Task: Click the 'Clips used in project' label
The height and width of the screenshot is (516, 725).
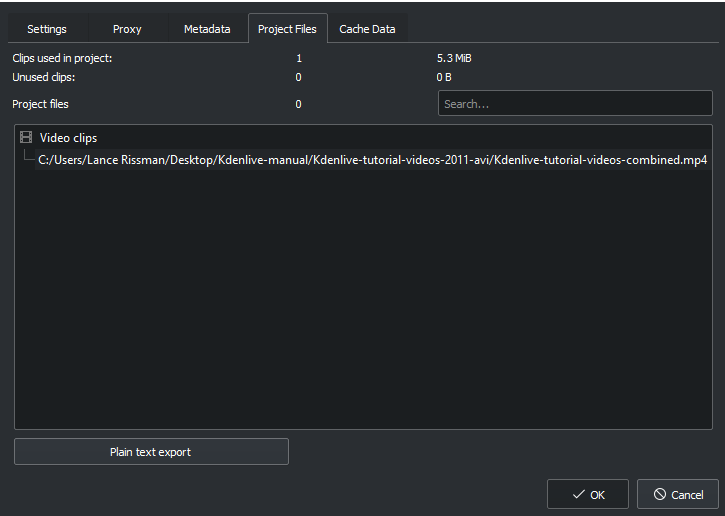Action: (62, 58)
